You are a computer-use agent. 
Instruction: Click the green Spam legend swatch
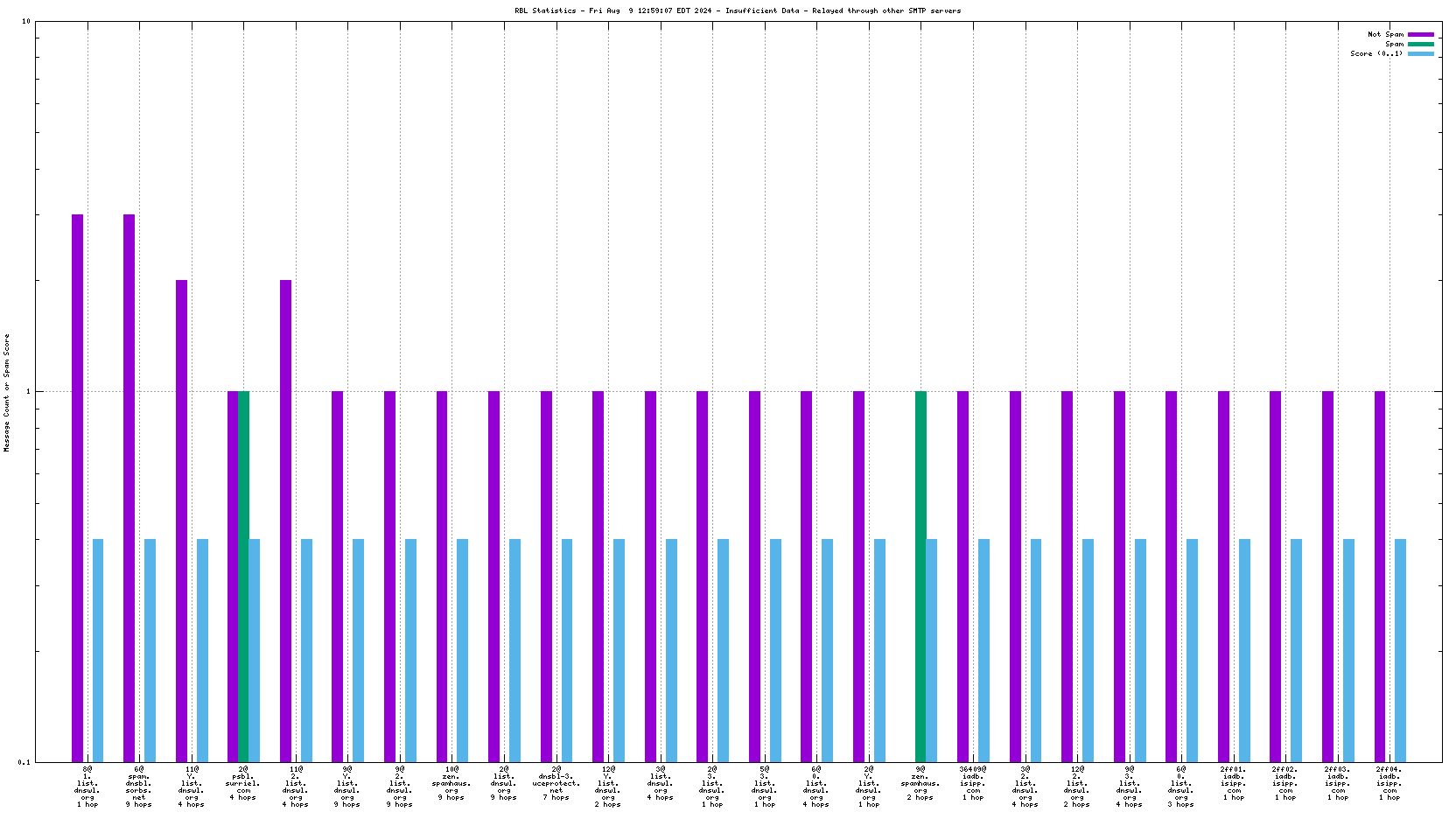pyautogui.click(x=1421, y=45)
